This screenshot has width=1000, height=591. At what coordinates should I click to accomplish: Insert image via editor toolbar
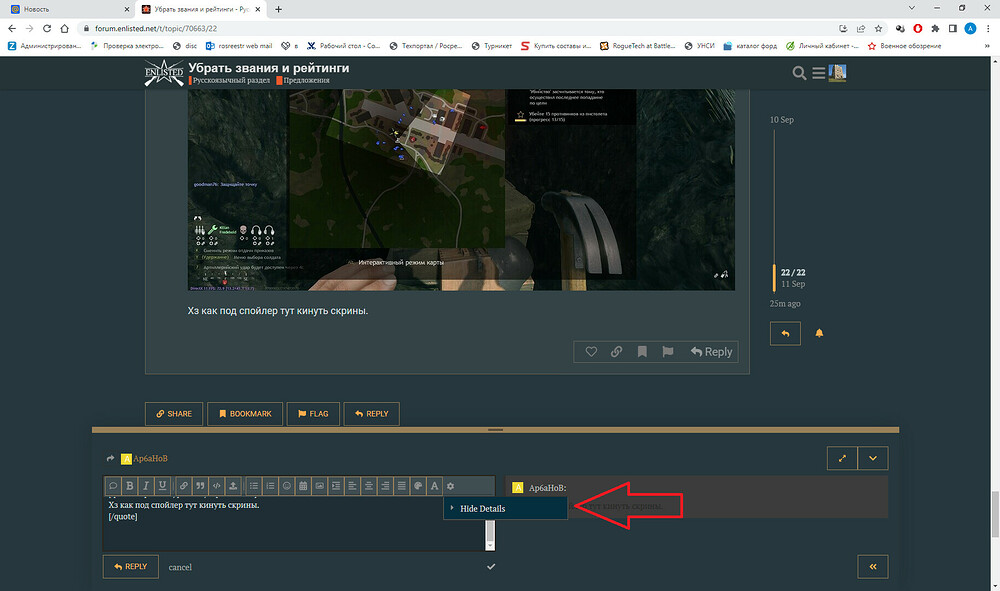tap(320, 486)
